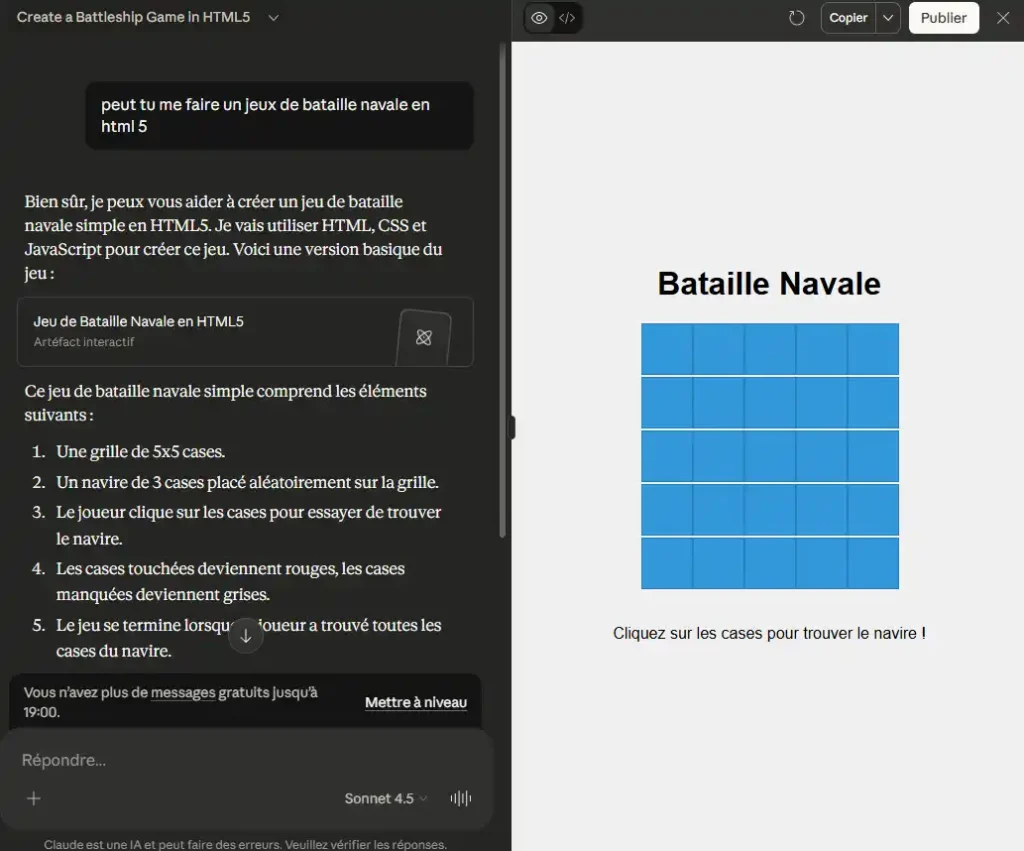
Task: Click the panel divider resize handle
Action: point(512,427)
